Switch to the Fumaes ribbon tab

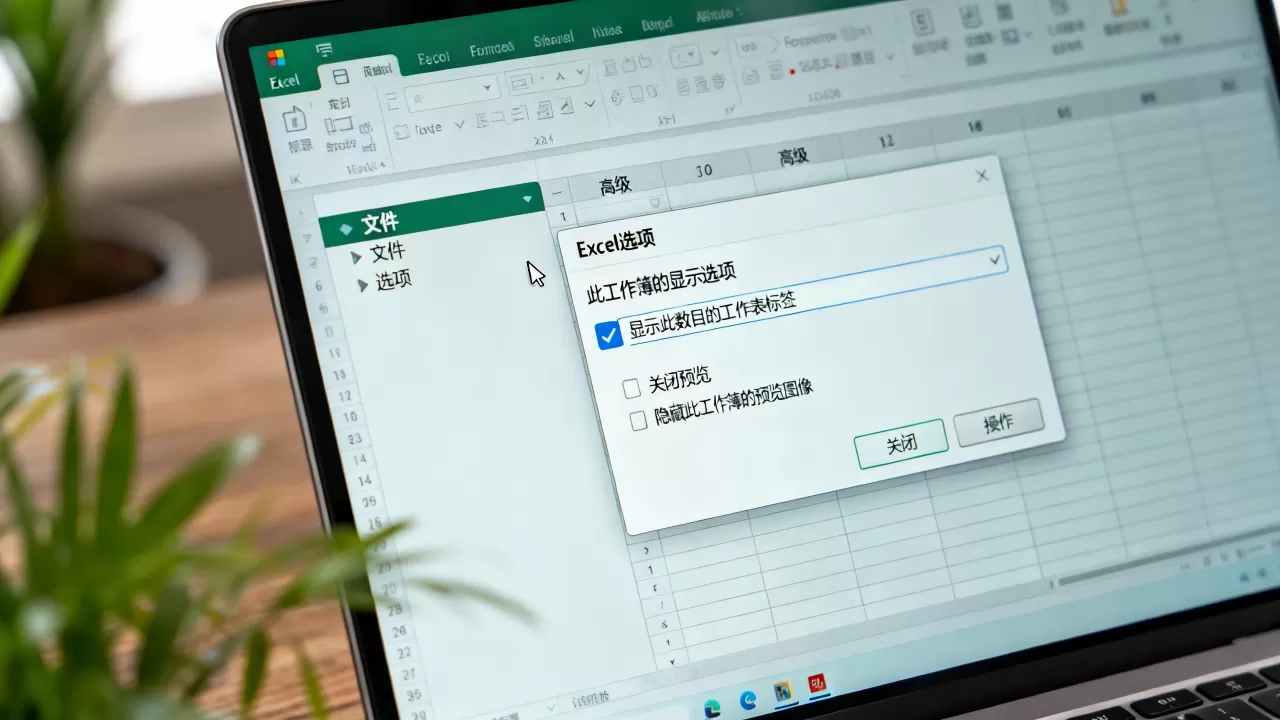pos(491,48)
